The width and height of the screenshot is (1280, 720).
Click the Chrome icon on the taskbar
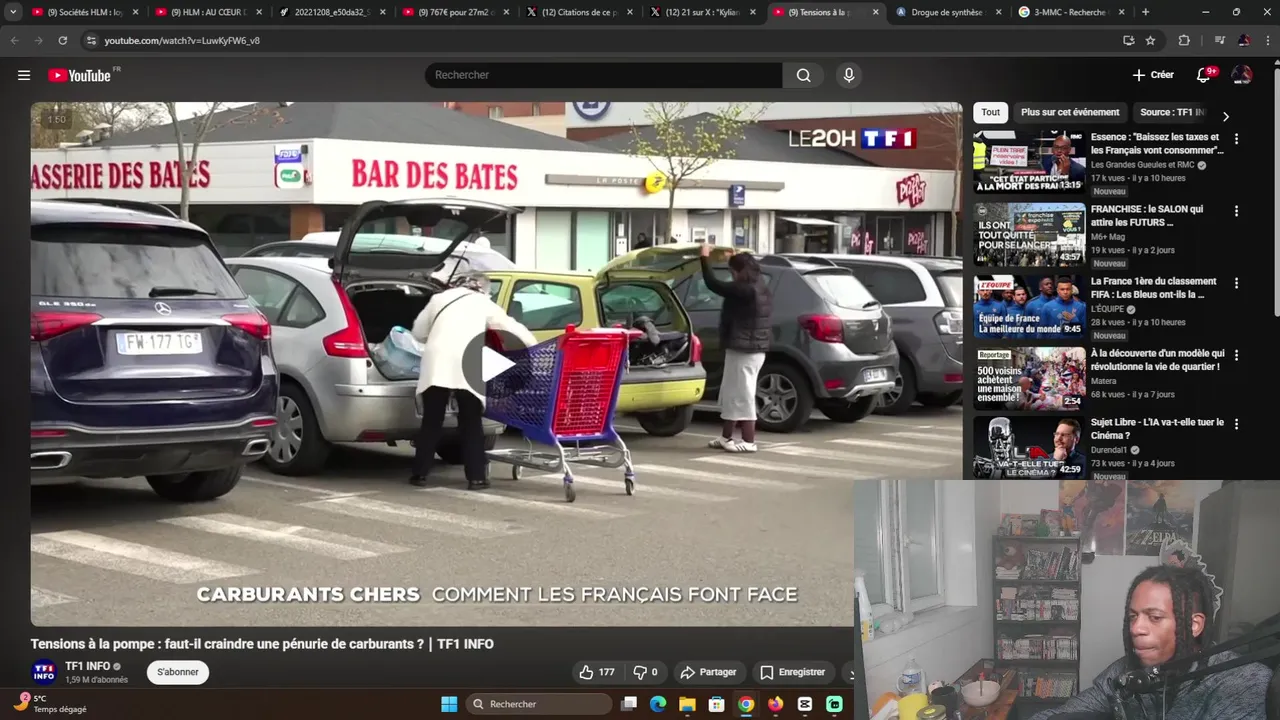746,704
